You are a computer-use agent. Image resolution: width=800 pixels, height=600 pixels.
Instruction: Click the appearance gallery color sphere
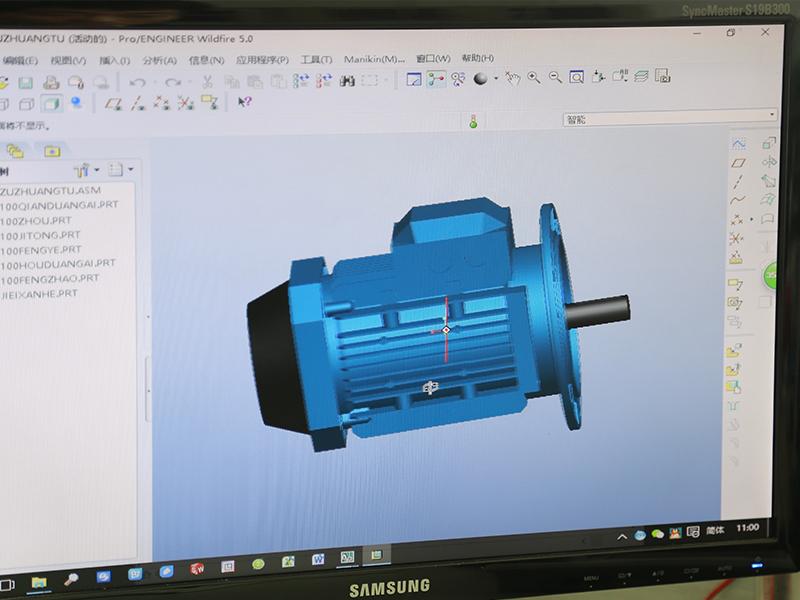tap(480, 79)
